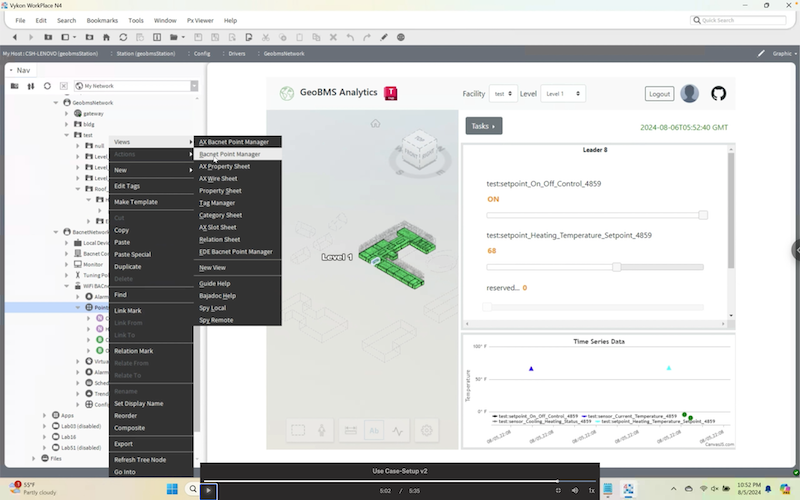The width and height of the screenshot is (800, 500).
Task: Select Edit Tags in the context menu
Action: 151,186
